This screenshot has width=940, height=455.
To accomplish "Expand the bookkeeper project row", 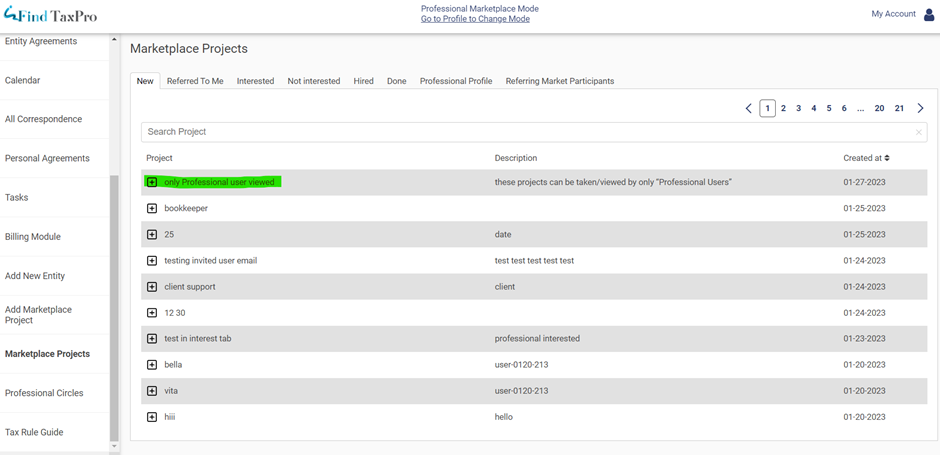I will pyautogui.click(x=152, y=209).
